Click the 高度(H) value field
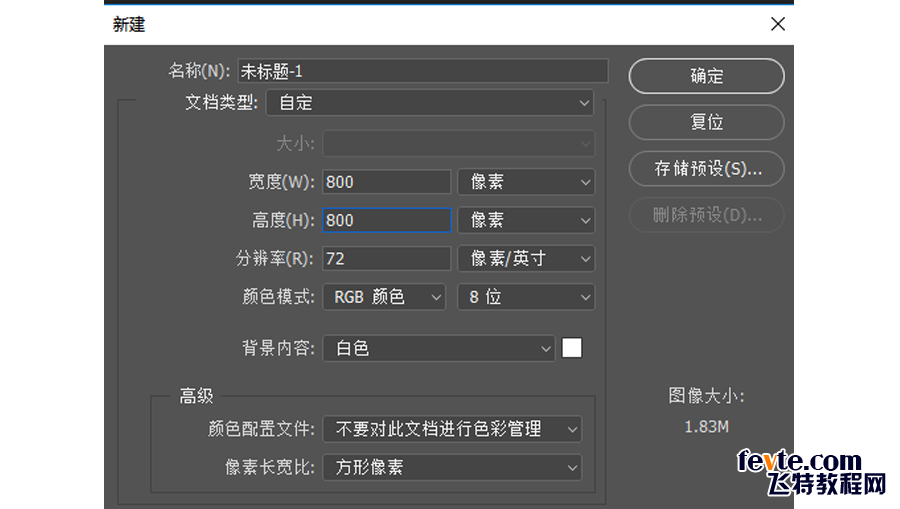Screen dimensions: 900x509 pyautogui.click(x=386, y=220)
